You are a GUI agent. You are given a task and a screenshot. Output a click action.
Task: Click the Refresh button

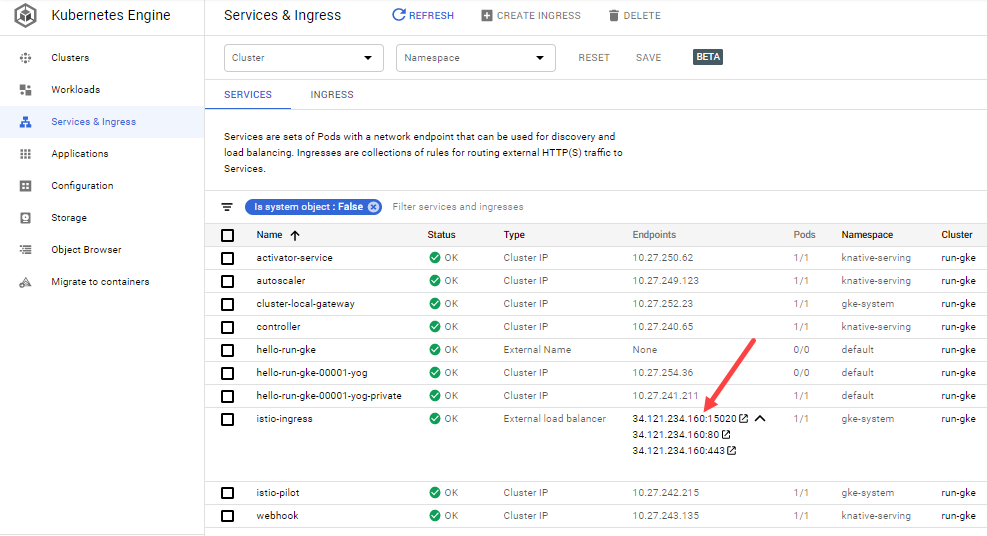point(423,15)
